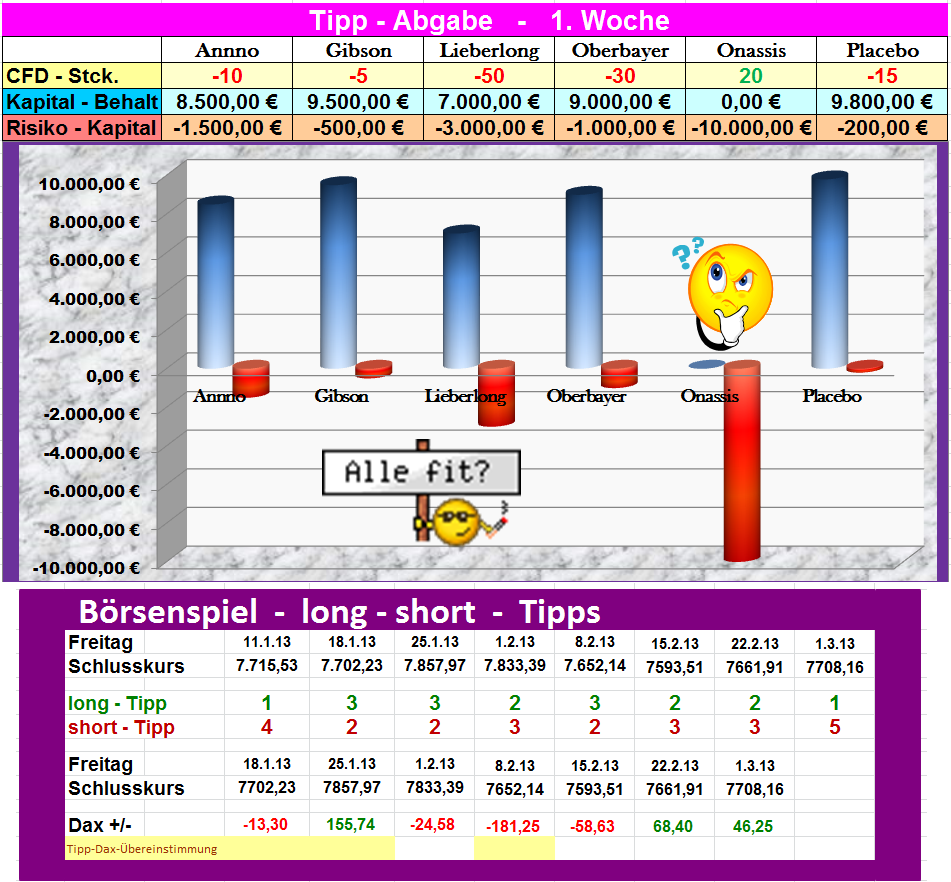Select risk cell -10.000,00 €
This screenshot has height=882, width=951.
[751, 128]
